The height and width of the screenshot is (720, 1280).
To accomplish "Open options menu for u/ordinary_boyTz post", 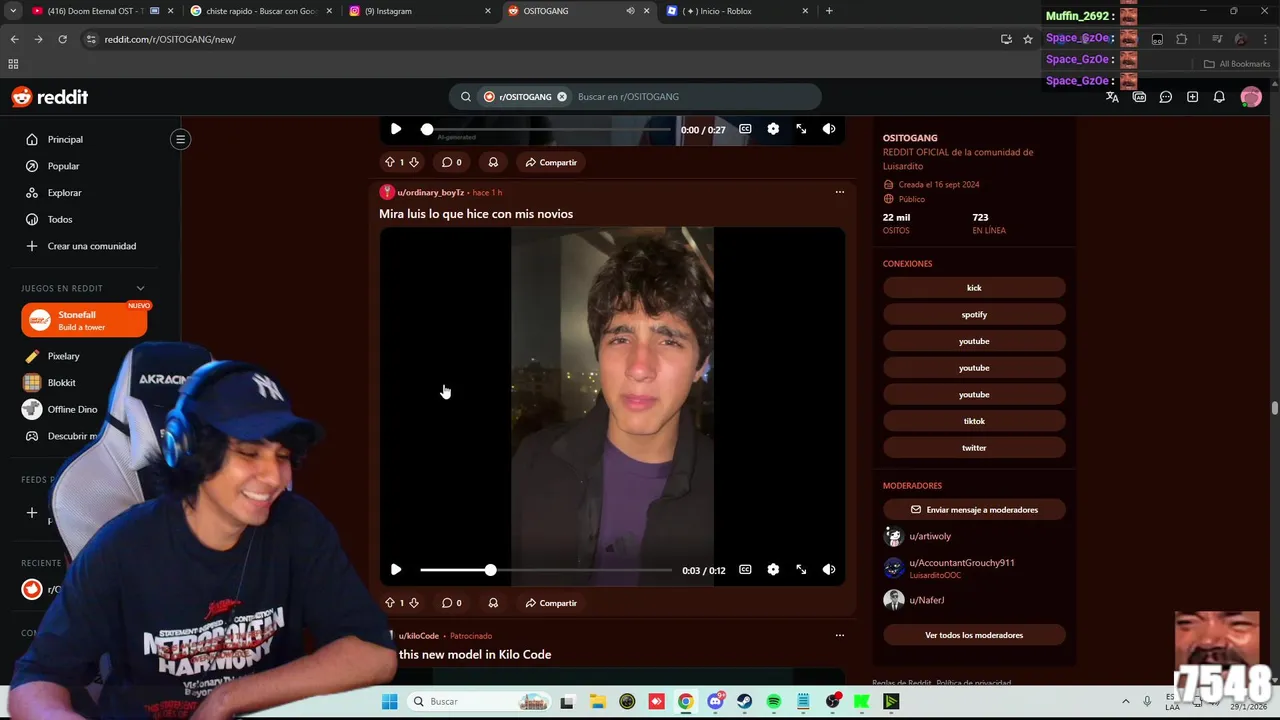I will [x=840, y=192].
